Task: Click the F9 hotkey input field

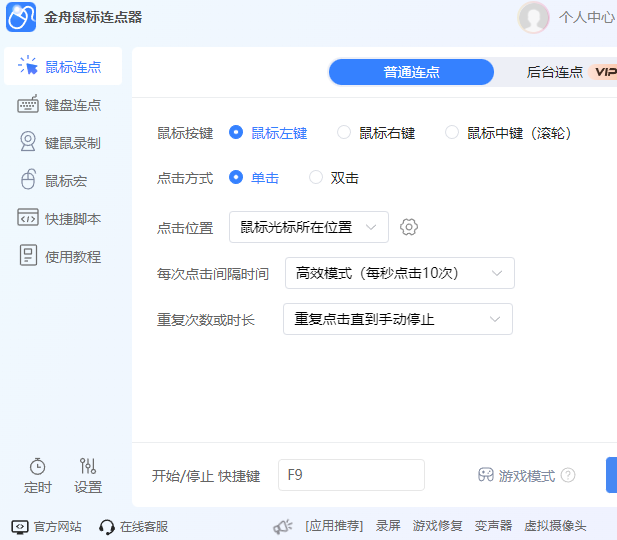Action: (x=350, y=475)
